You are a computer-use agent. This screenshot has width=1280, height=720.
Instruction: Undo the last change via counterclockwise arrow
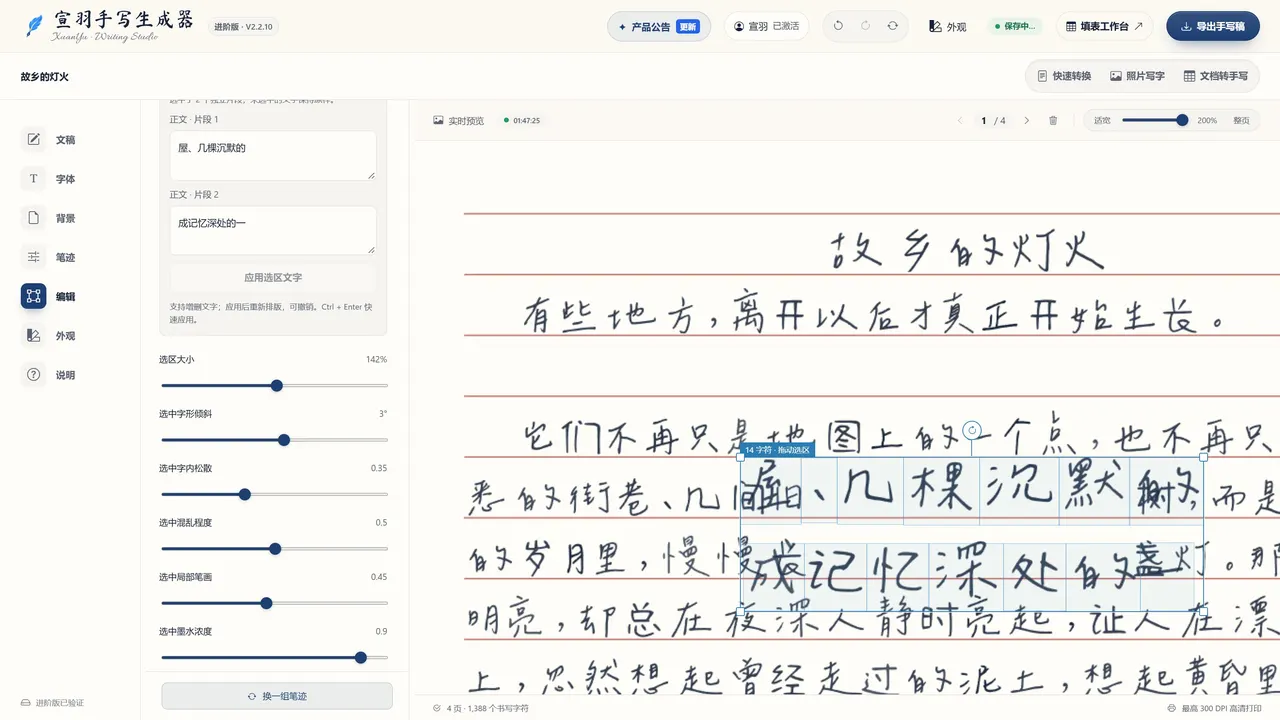[x=838, y=26]
